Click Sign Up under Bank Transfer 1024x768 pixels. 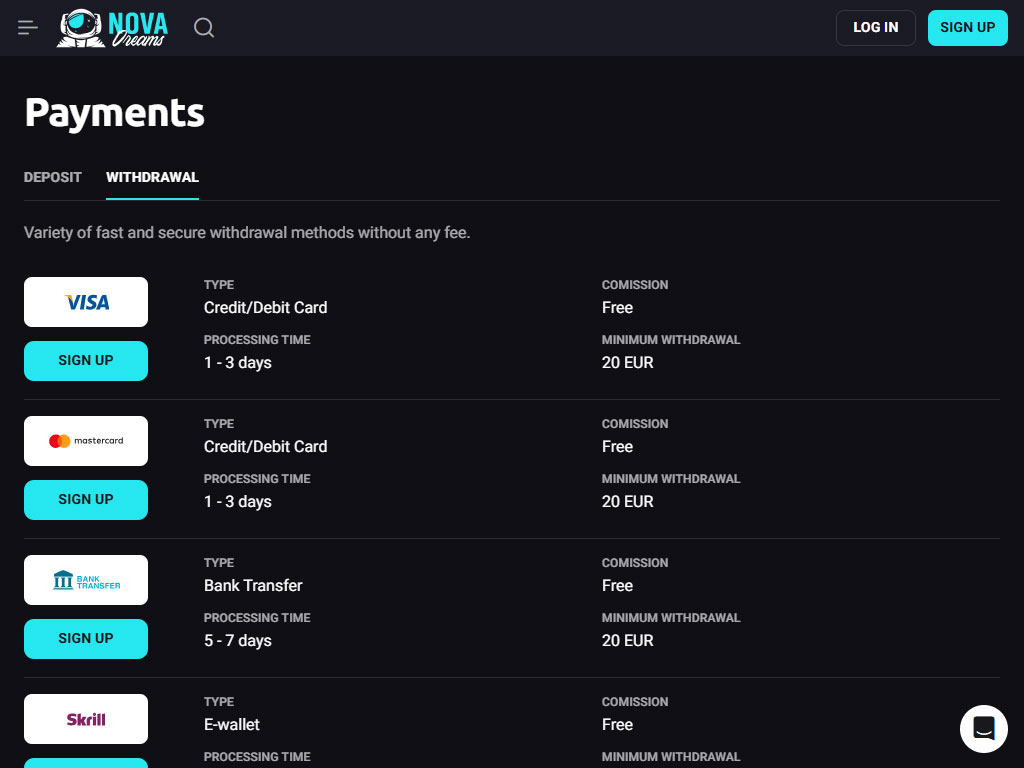click(86, 639)
